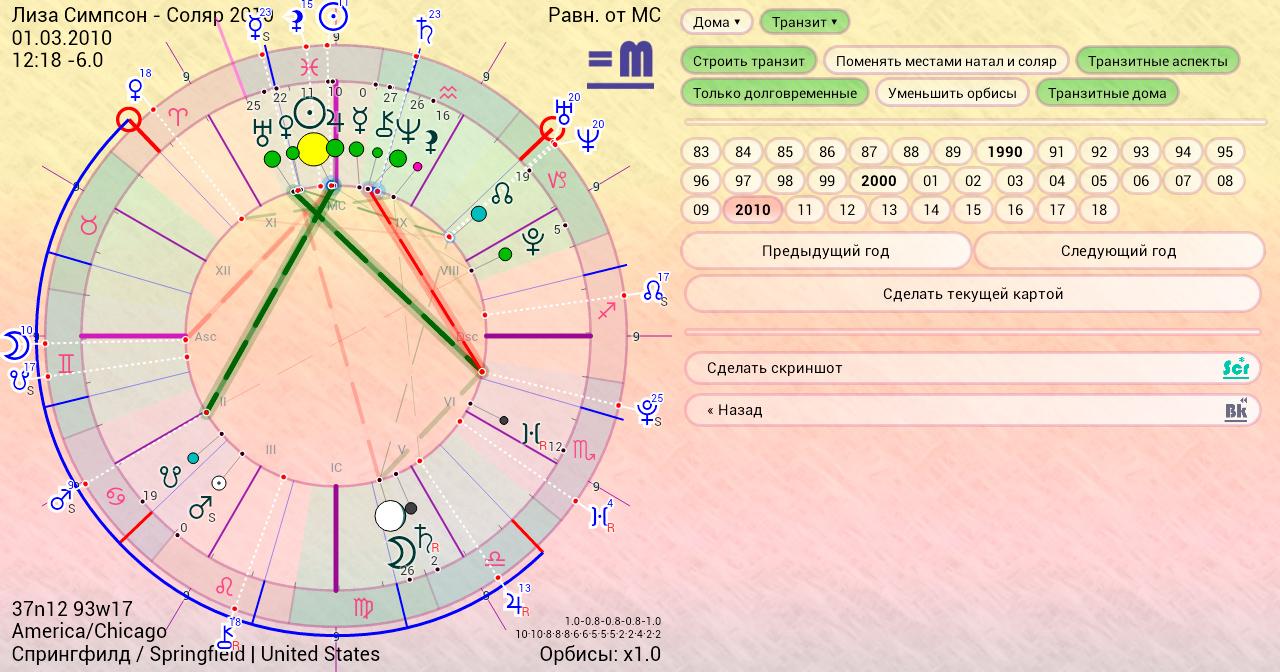
Task: Select year 2000 in the year grid
Action: point(878,181)
